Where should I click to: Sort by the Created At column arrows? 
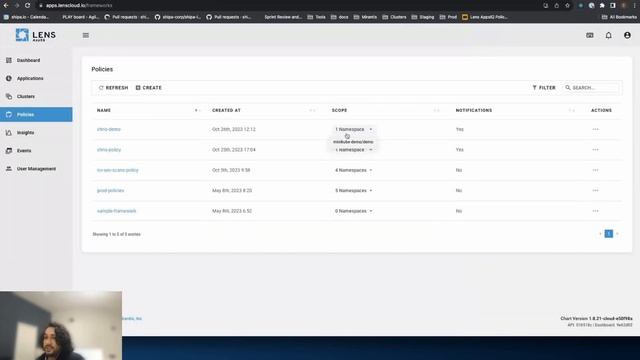[x=312, y=110]
